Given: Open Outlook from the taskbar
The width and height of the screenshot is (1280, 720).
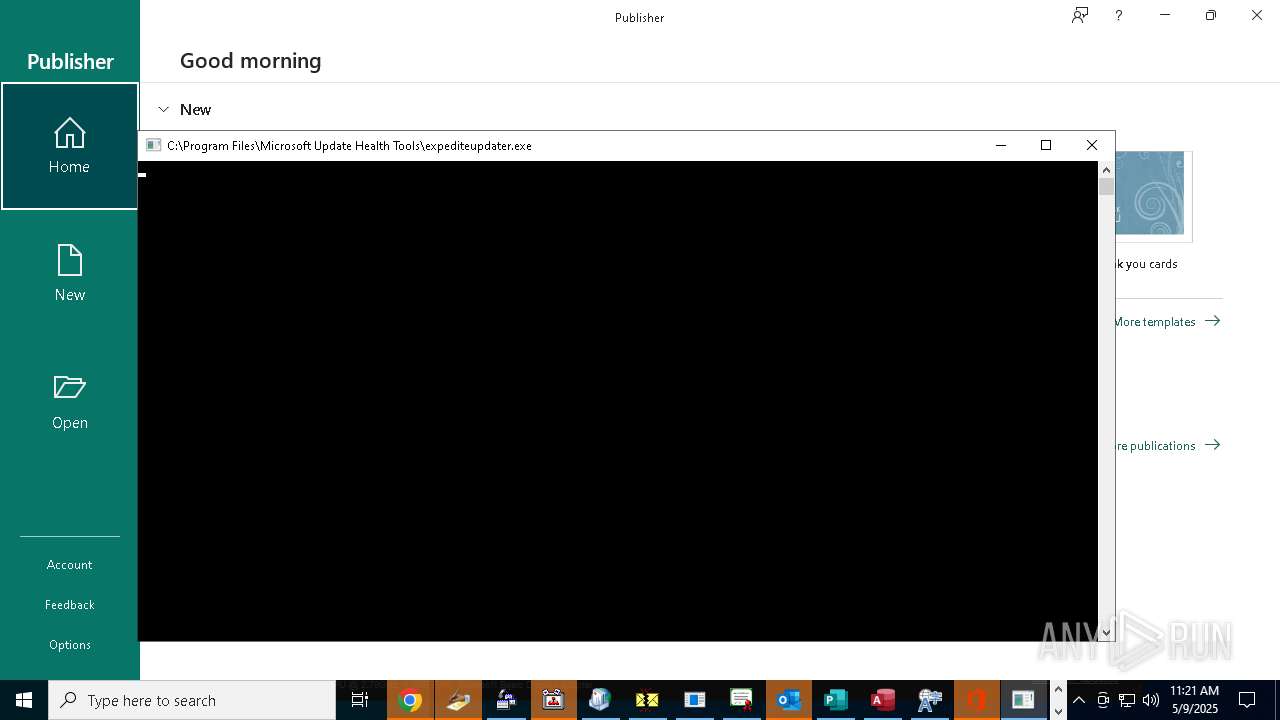Looking at the screenshot, I should [x=789, y=700].
